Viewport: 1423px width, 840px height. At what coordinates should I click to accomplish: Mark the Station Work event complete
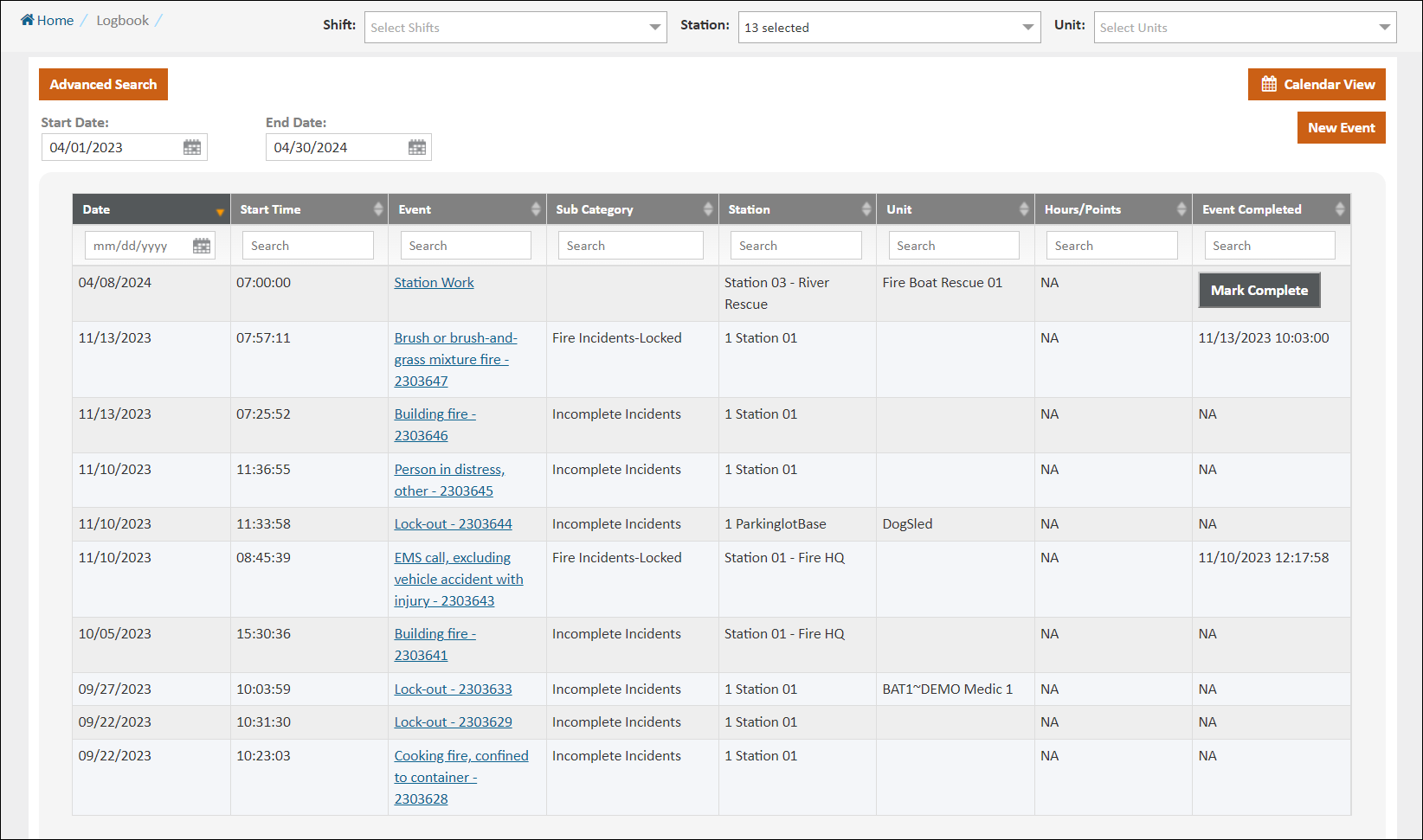pyautogui.click(x=1259, y=291)
